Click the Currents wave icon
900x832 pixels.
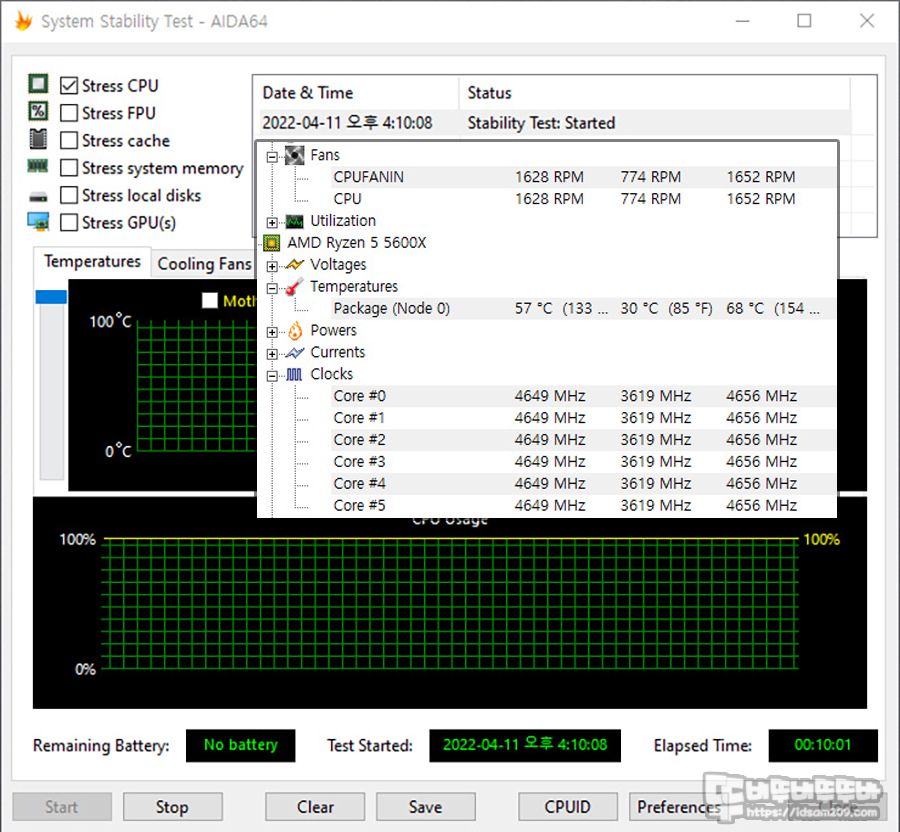coord(294,352)
